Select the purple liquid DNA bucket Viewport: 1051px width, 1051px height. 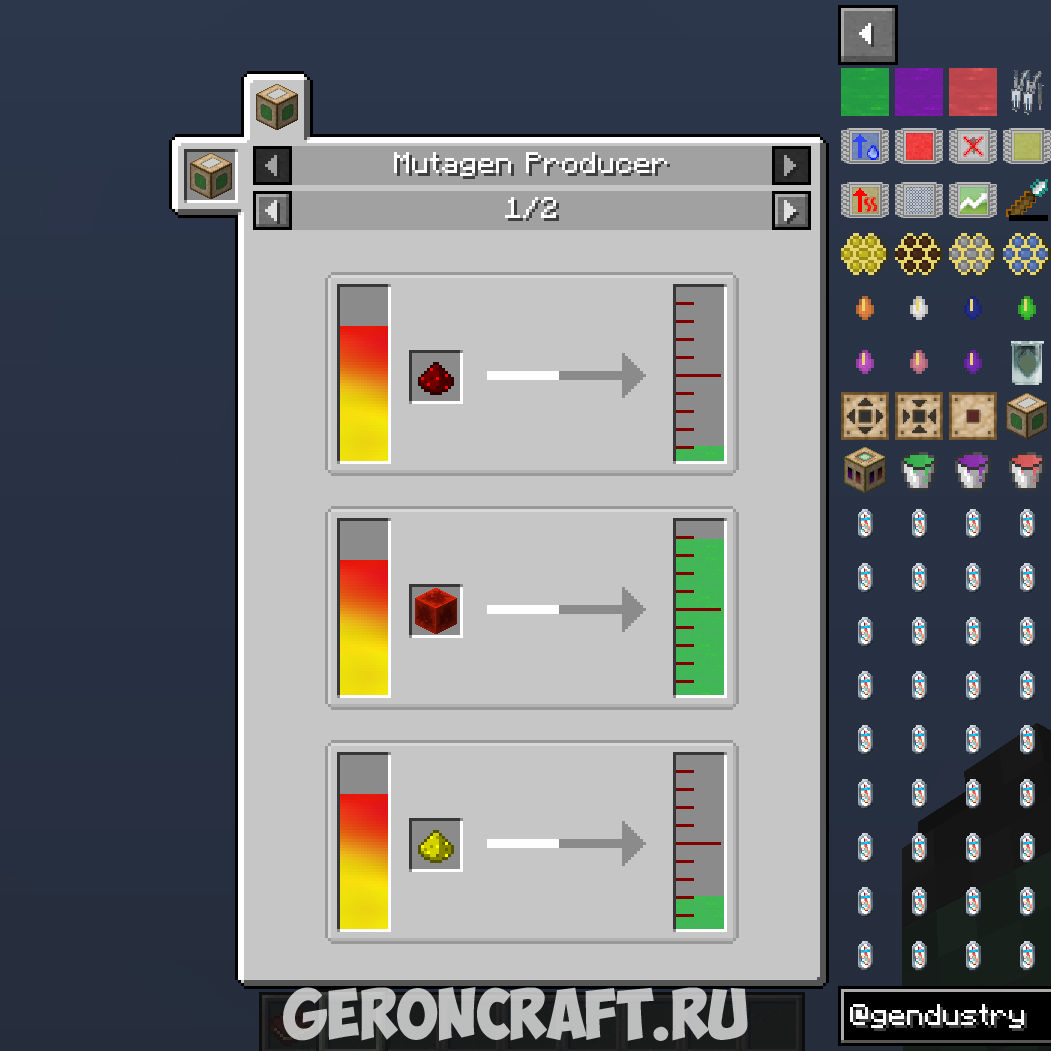973,471
